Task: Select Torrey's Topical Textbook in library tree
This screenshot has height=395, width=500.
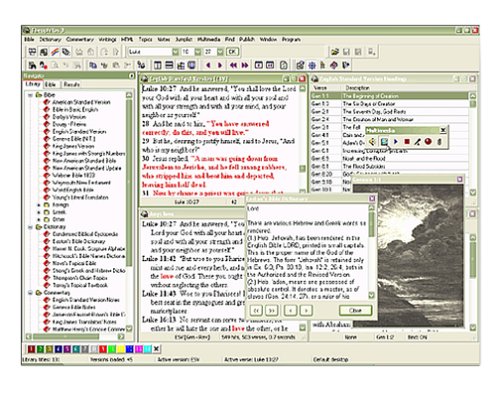Action: pyautogui.click(x=80, y=285)
